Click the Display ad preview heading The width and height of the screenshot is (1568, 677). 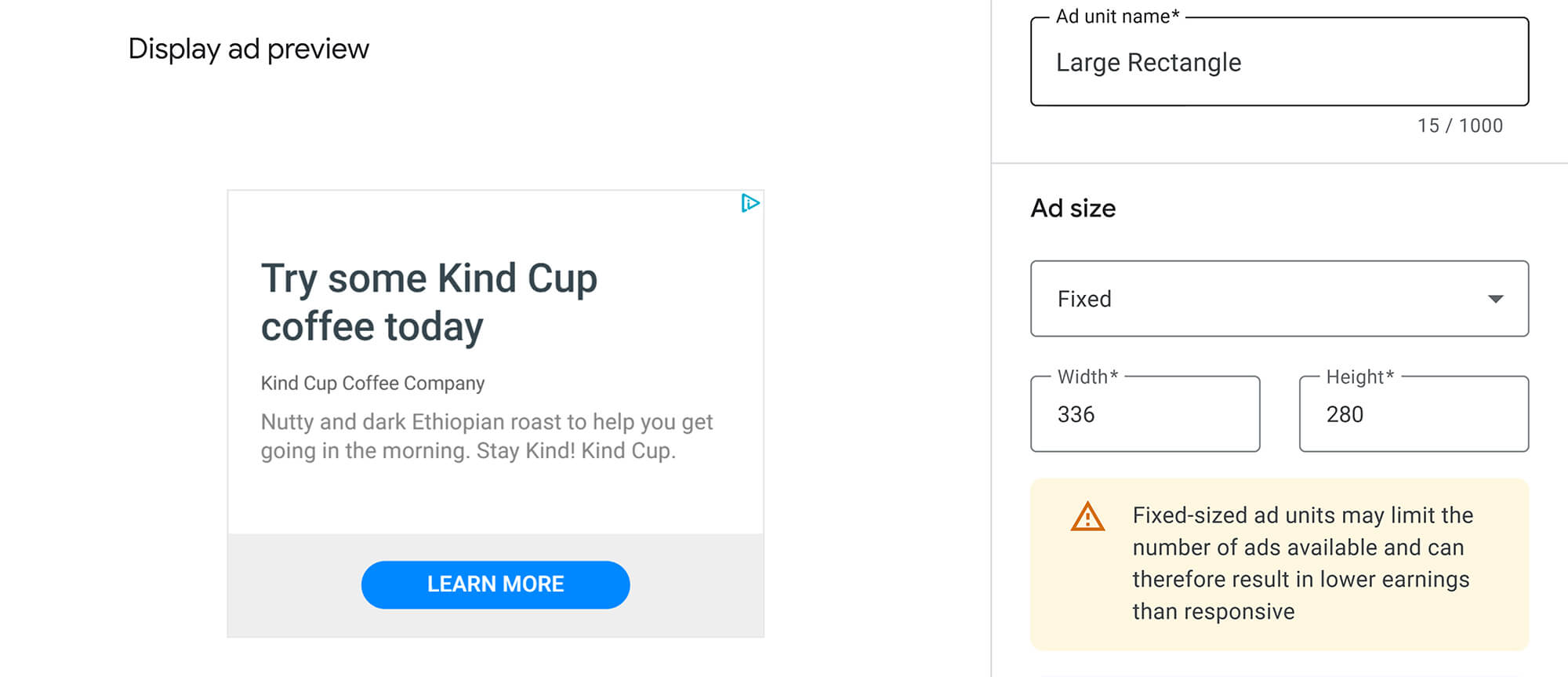click(249, 49)
